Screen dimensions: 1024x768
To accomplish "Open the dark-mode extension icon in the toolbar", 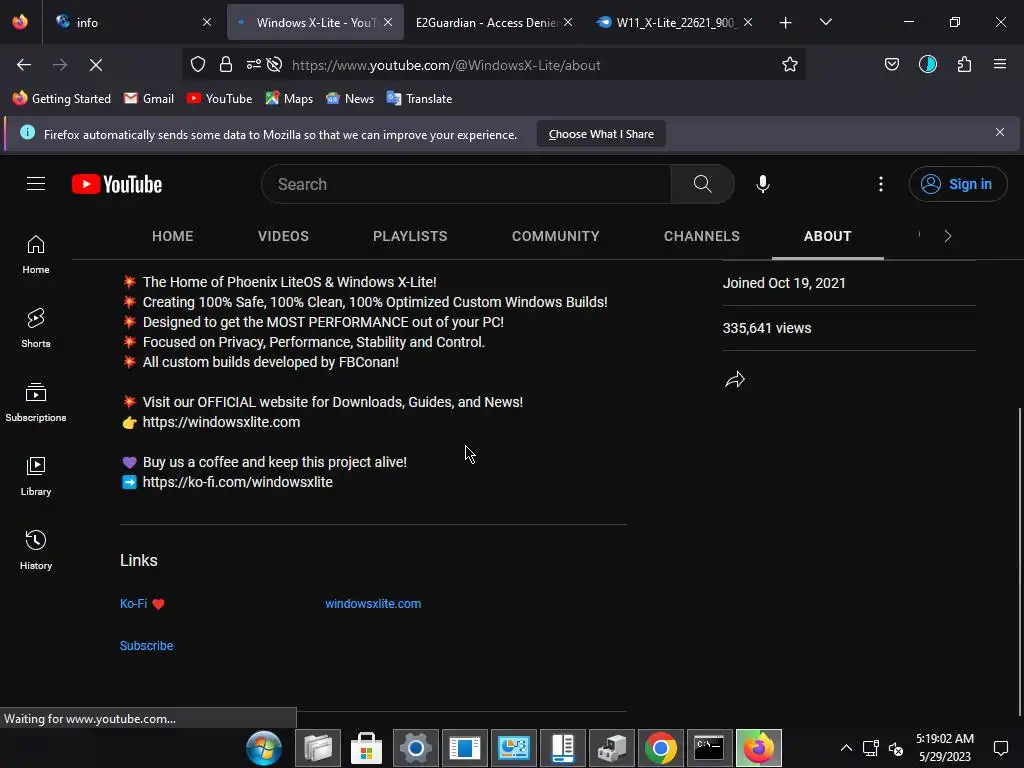I will [927, 64].
